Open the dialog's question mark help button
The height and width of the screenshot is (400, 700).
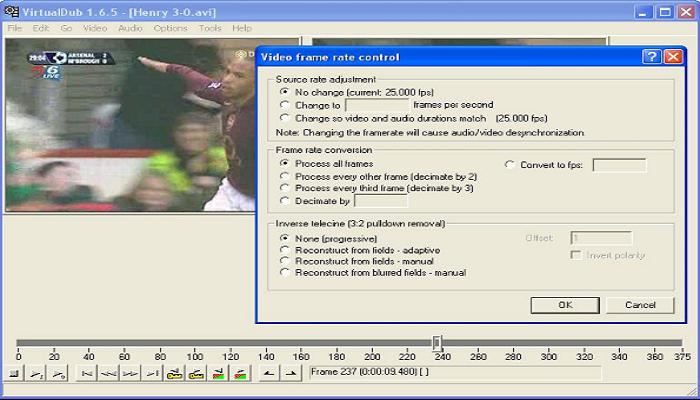(x=652, y=57)
